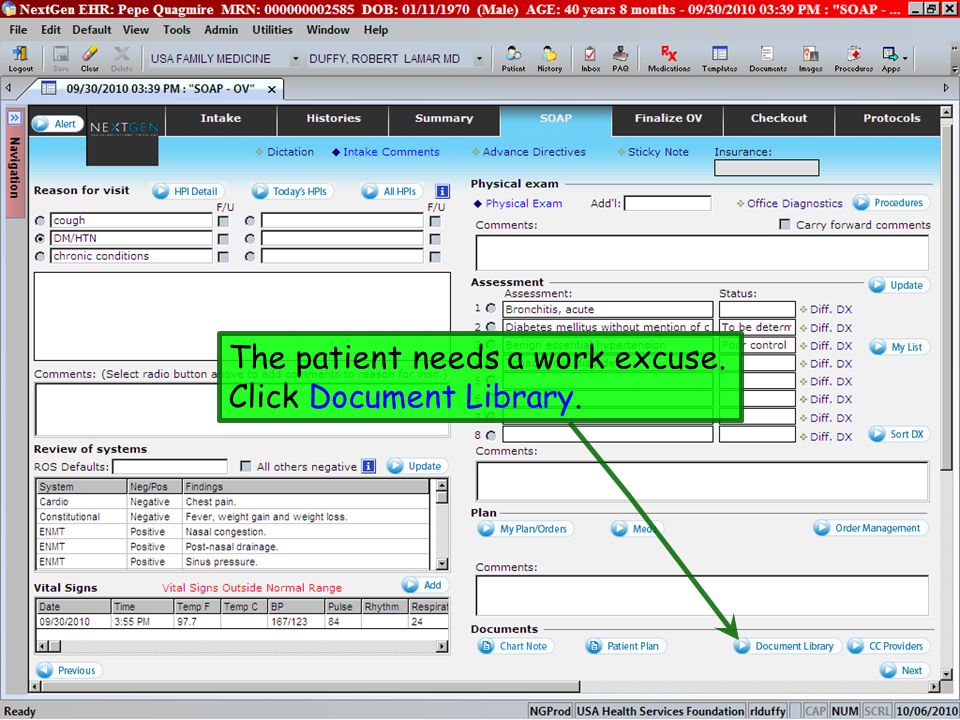Click the ROS Defaults input field
This screenshot has width=960, height=720.
pos(170,467)
